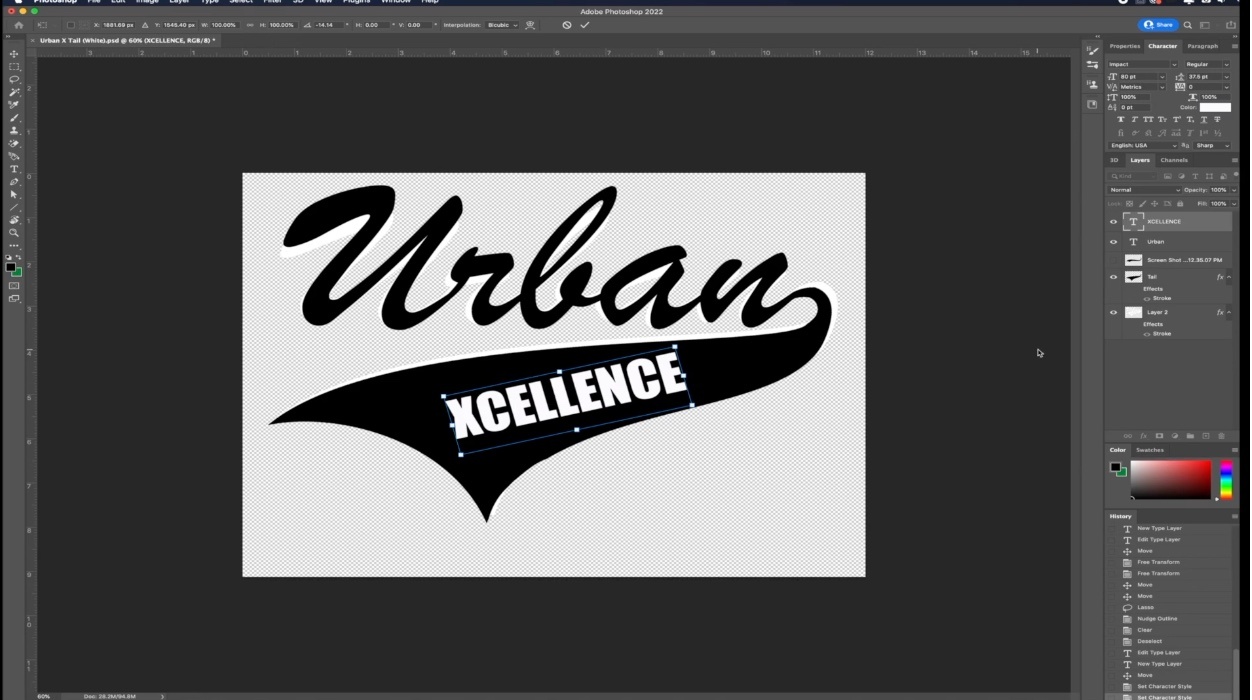Open the Impact font family dropdown
Viewport: 1252px width, 700px height.
1144,64
